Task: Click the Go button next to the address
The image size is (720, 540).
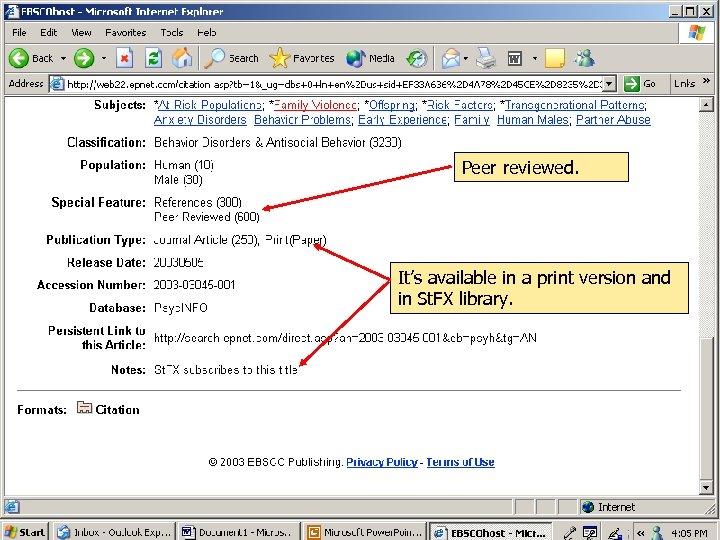Action: coord(639,84)
